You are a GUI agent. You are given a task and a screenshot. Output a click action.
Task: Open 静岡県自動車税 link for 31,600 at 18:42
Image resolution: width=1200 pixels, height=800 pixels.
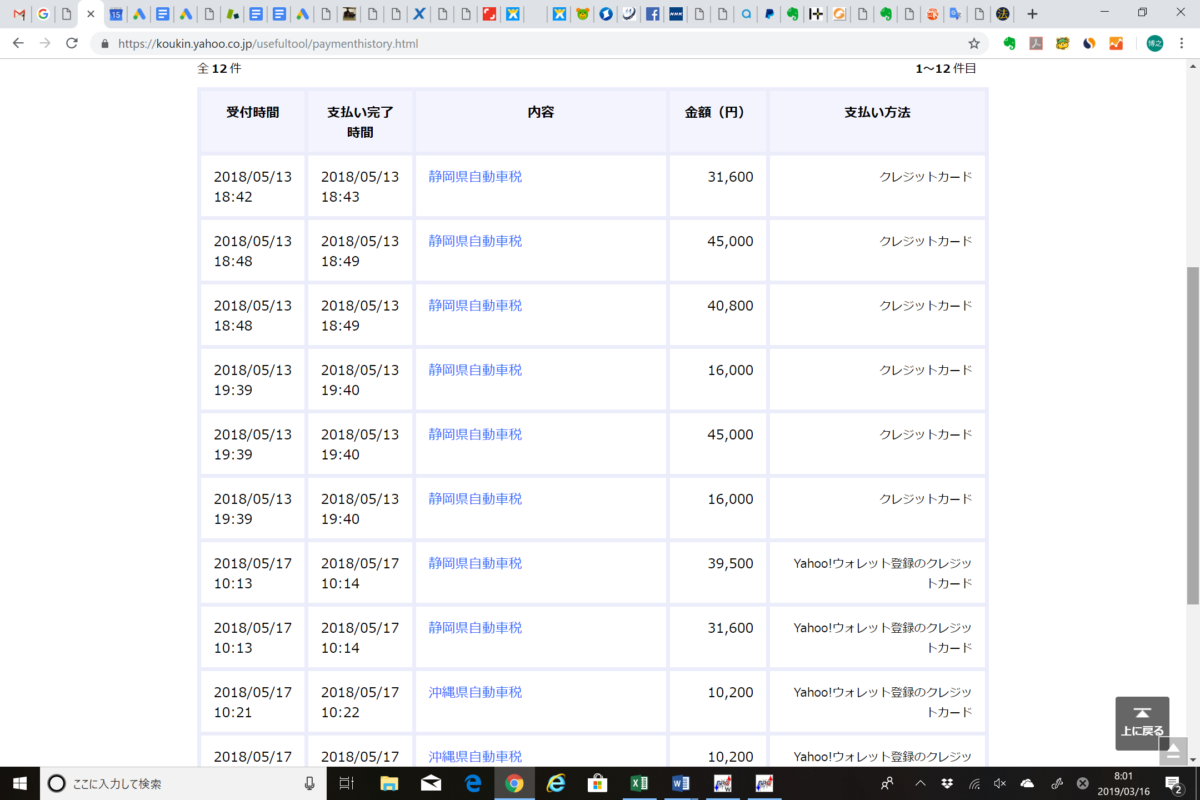coord(475,177)
